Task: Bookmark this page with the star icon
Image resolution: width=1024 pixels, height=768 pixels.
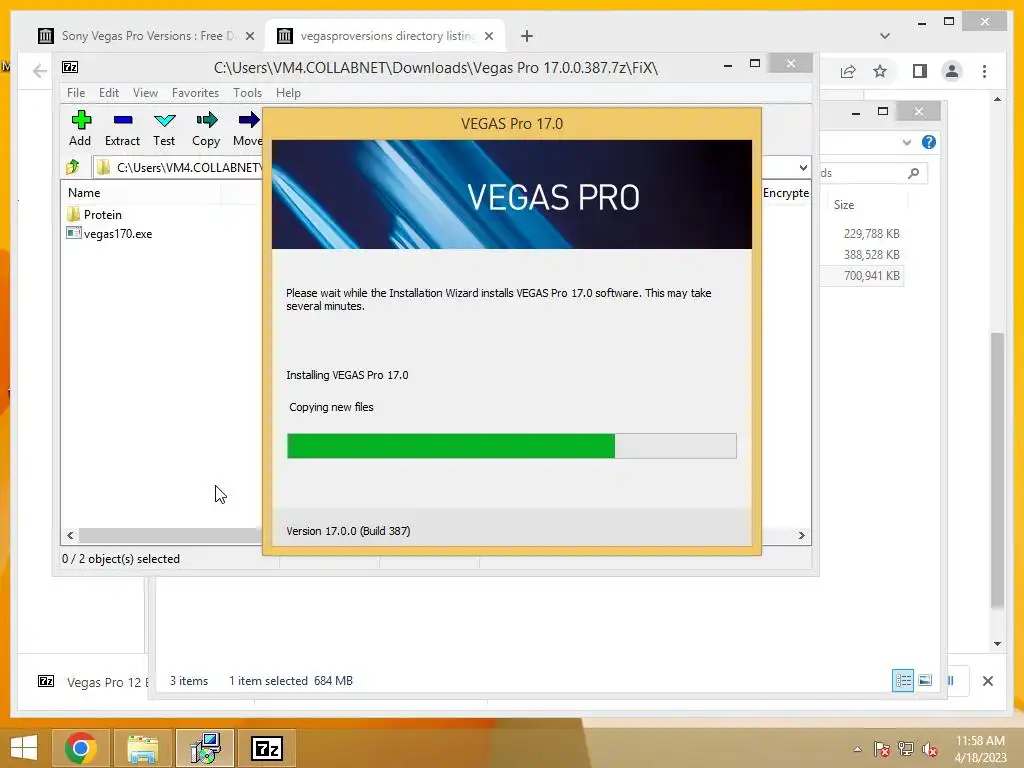Action: tap(880, 71)
